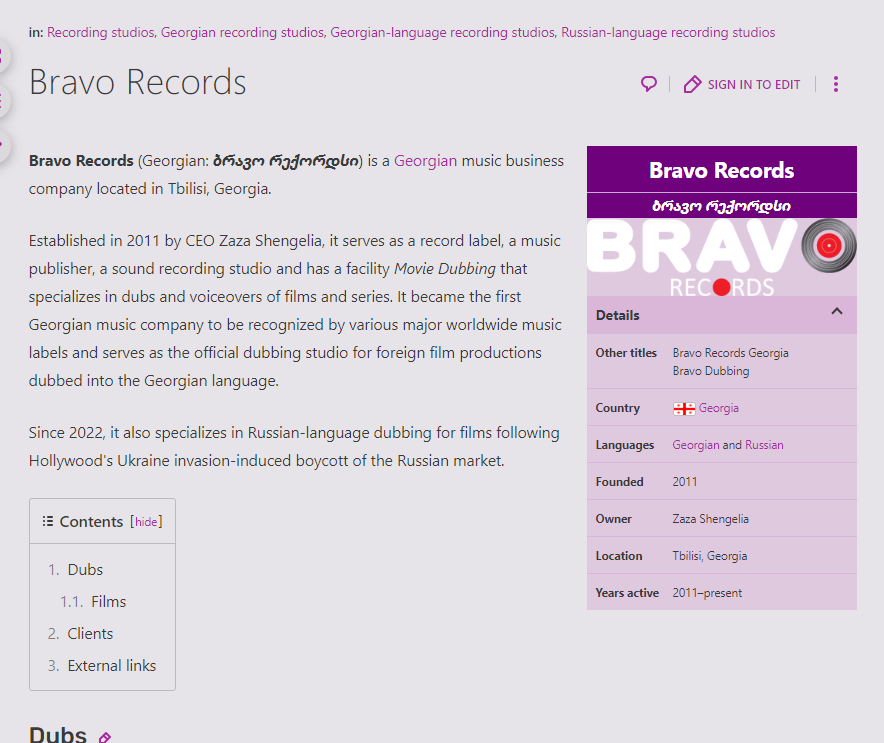Screen dimensions: 884x743
Task: Click the italic Movie Dubbing text
Action: [x=445, y=269]
